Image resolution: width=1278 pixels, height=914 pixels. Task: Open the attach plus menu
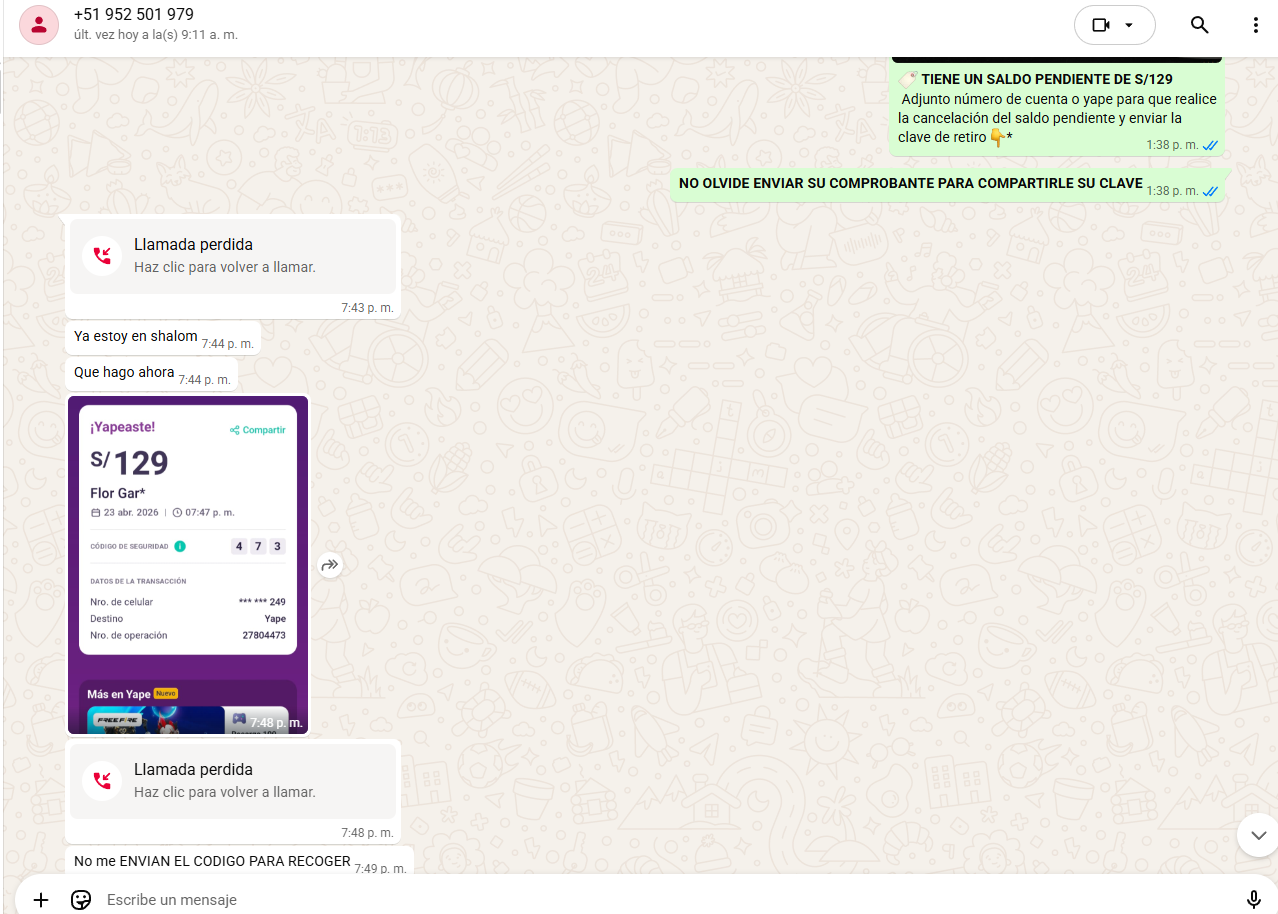40,899
